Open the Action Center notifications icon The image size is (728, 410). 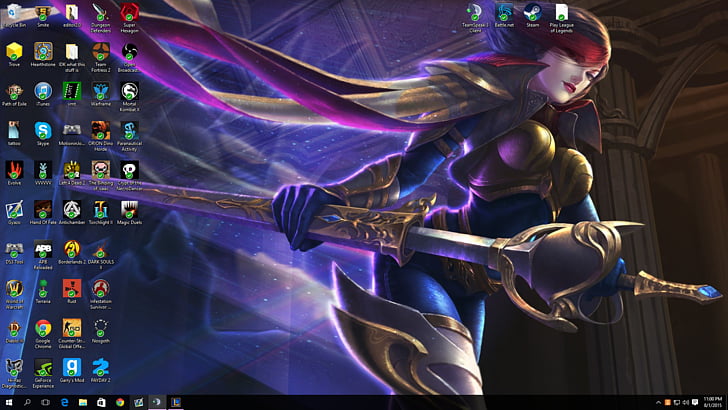coord(695,402)
